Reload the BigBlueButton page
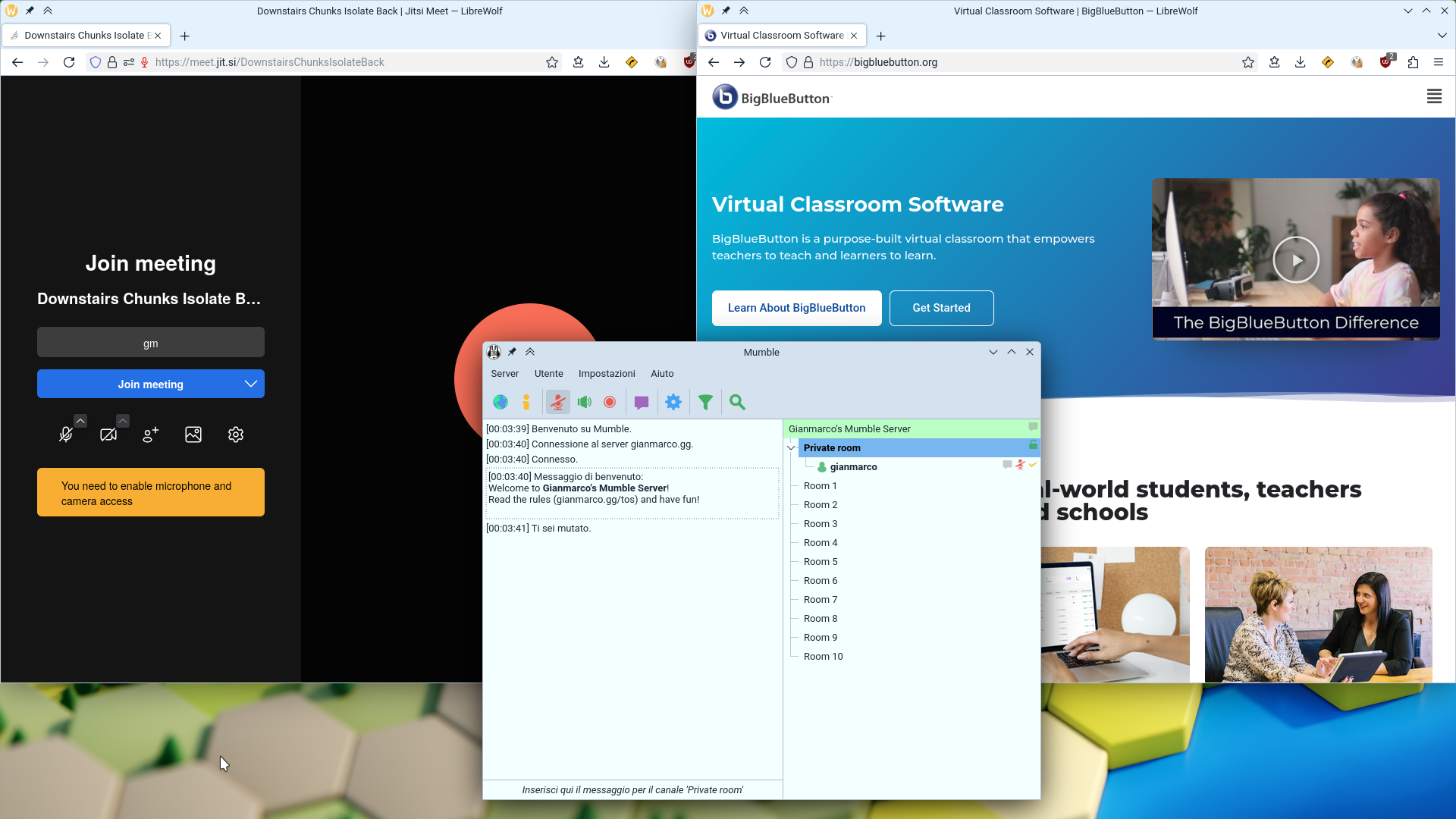Image resolution: width=1456 pixels, height=819 pixels. pos(765,62)
